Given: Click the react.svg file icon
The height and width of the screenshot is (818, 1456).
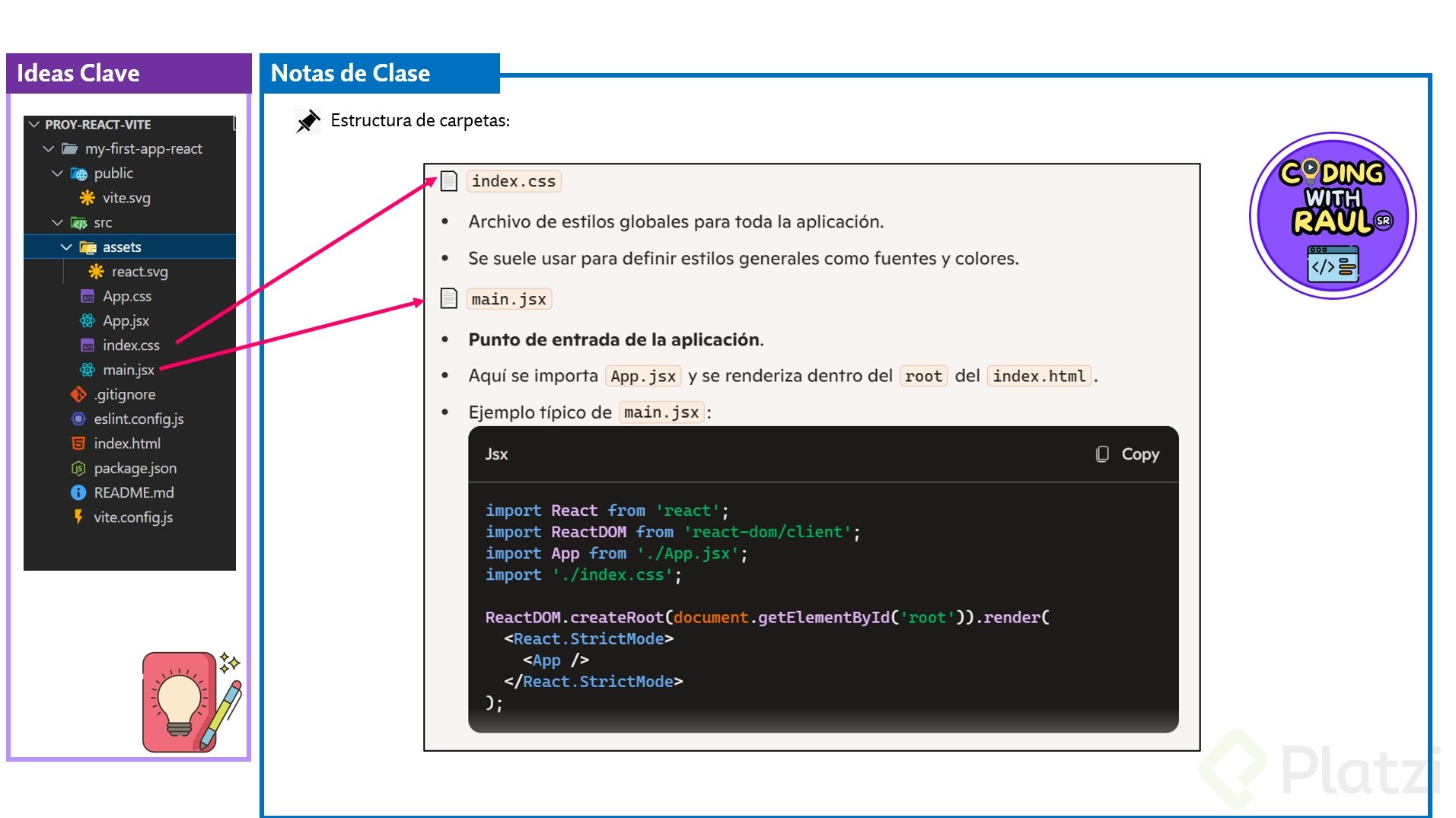Looking at the screenshot, I should point(96,272).
